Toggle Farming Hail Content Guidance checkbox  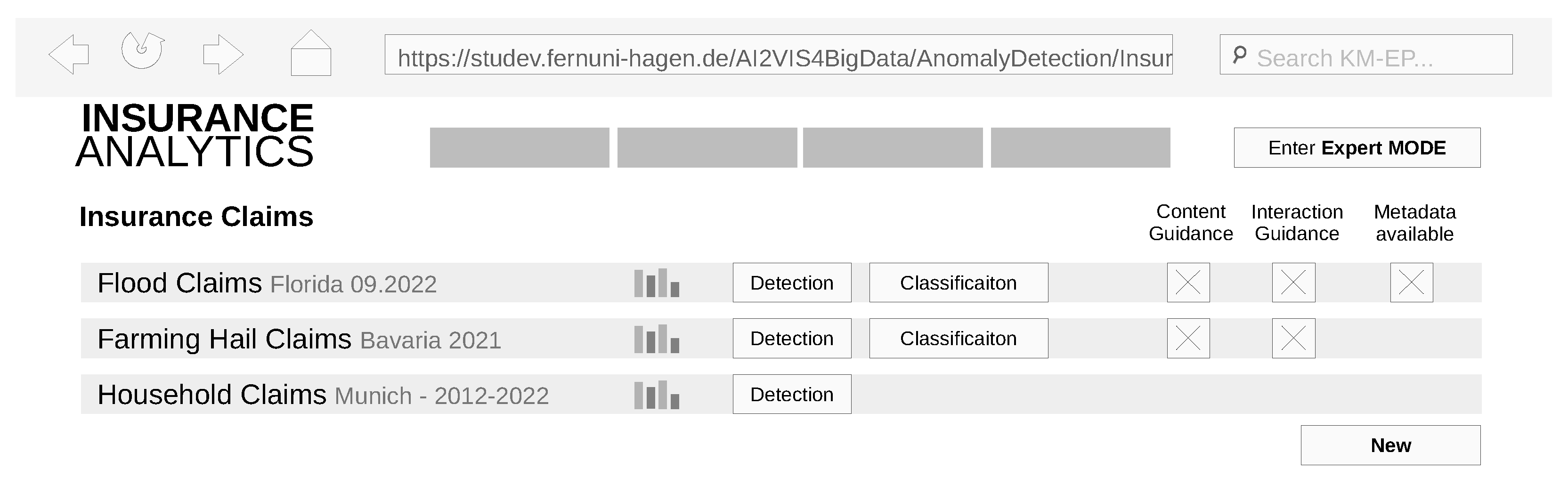[1187, 339]
